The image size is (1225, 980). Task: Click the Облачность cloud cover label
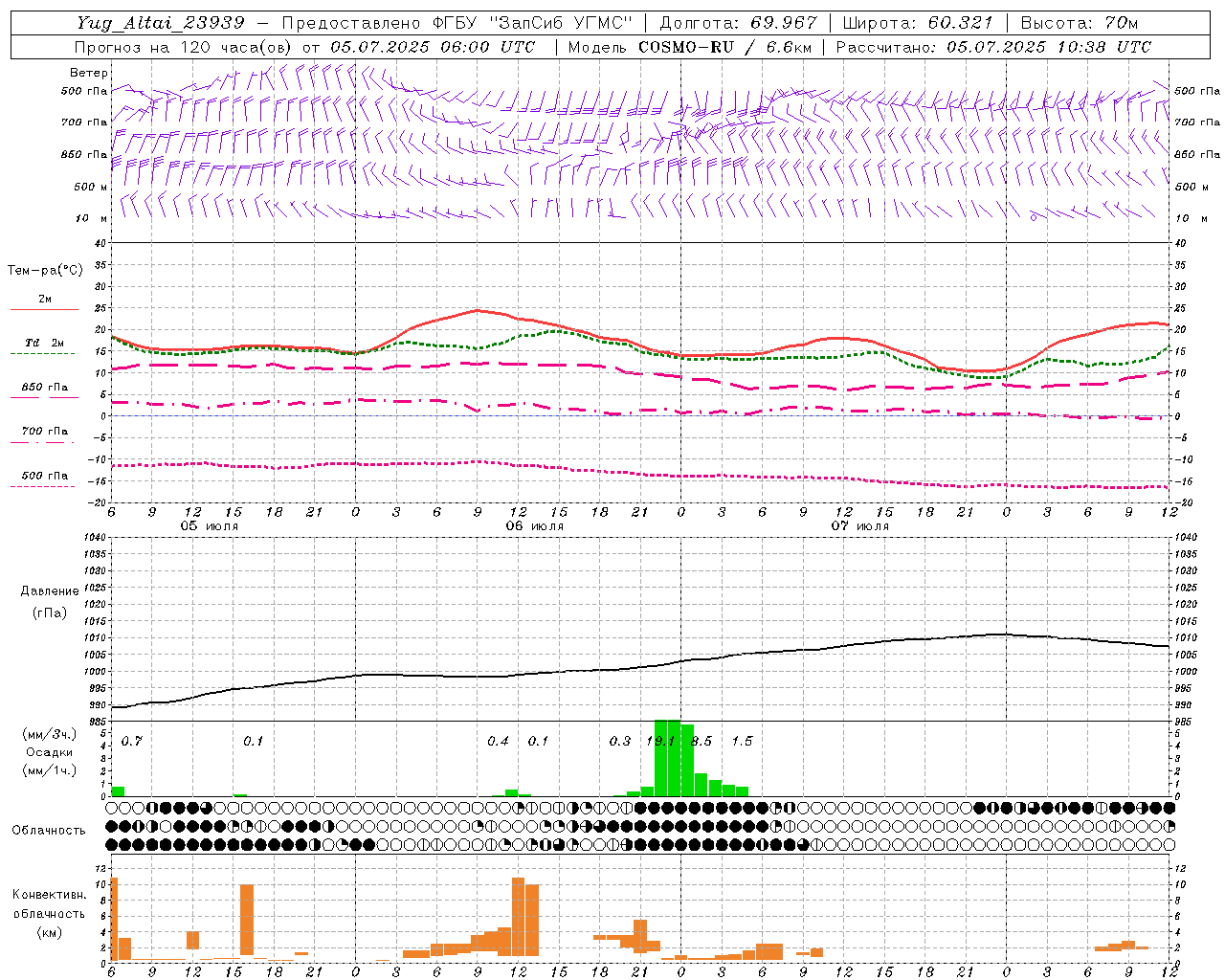click(49, 831)
